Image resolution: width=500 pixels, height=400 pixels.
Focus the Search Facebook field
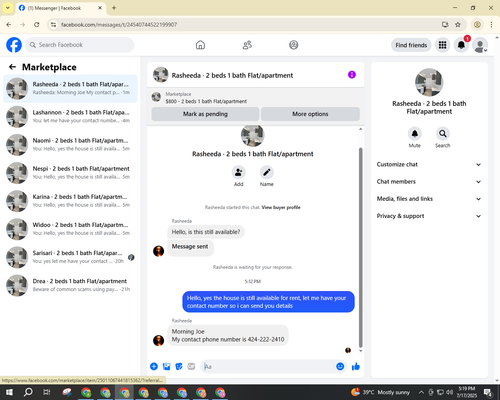pos(80,45)
